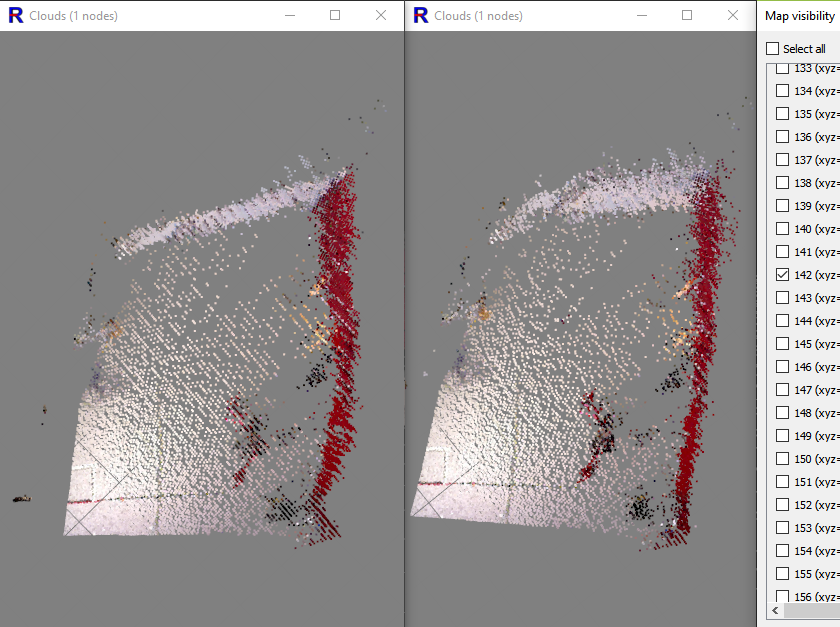The height and width of the screenshot is (627, 840).
Task: Click the left window's Clouds title bar
Action: point(150,15)
